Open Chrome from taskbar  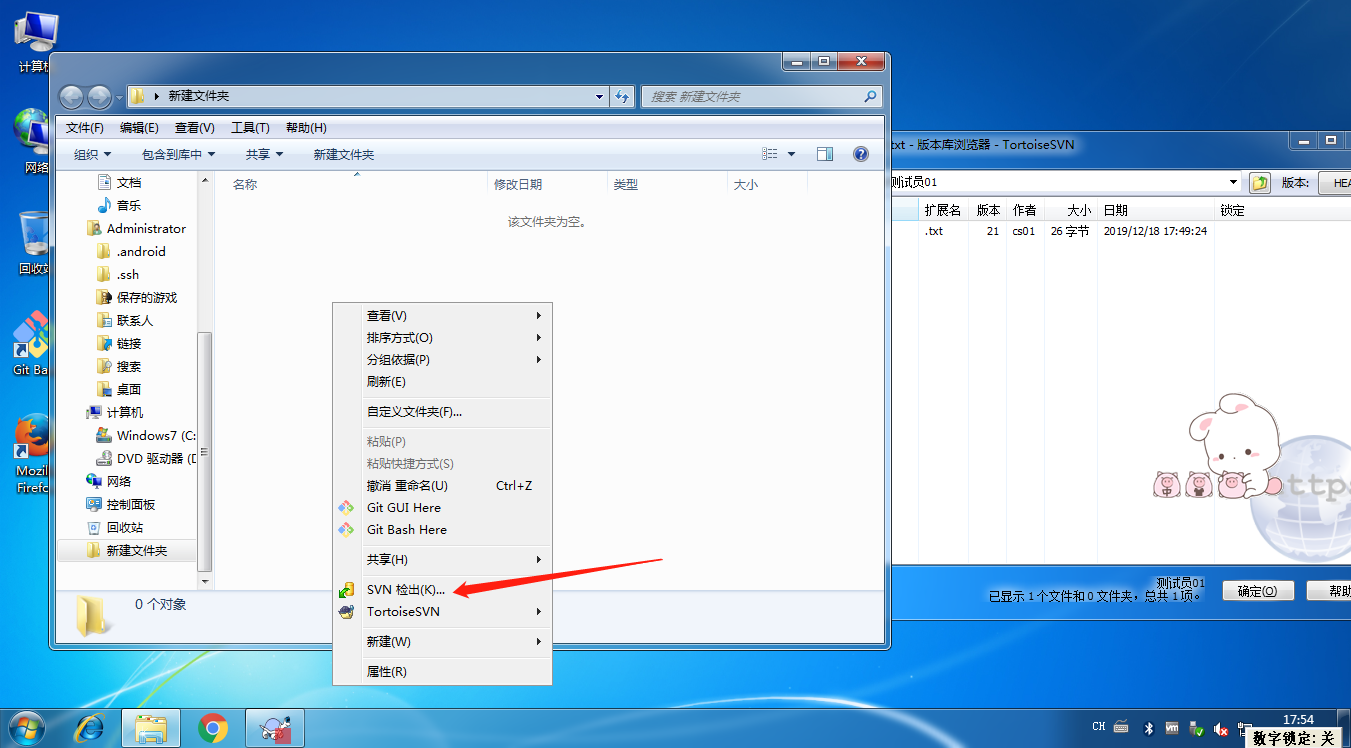click(212, 728)
